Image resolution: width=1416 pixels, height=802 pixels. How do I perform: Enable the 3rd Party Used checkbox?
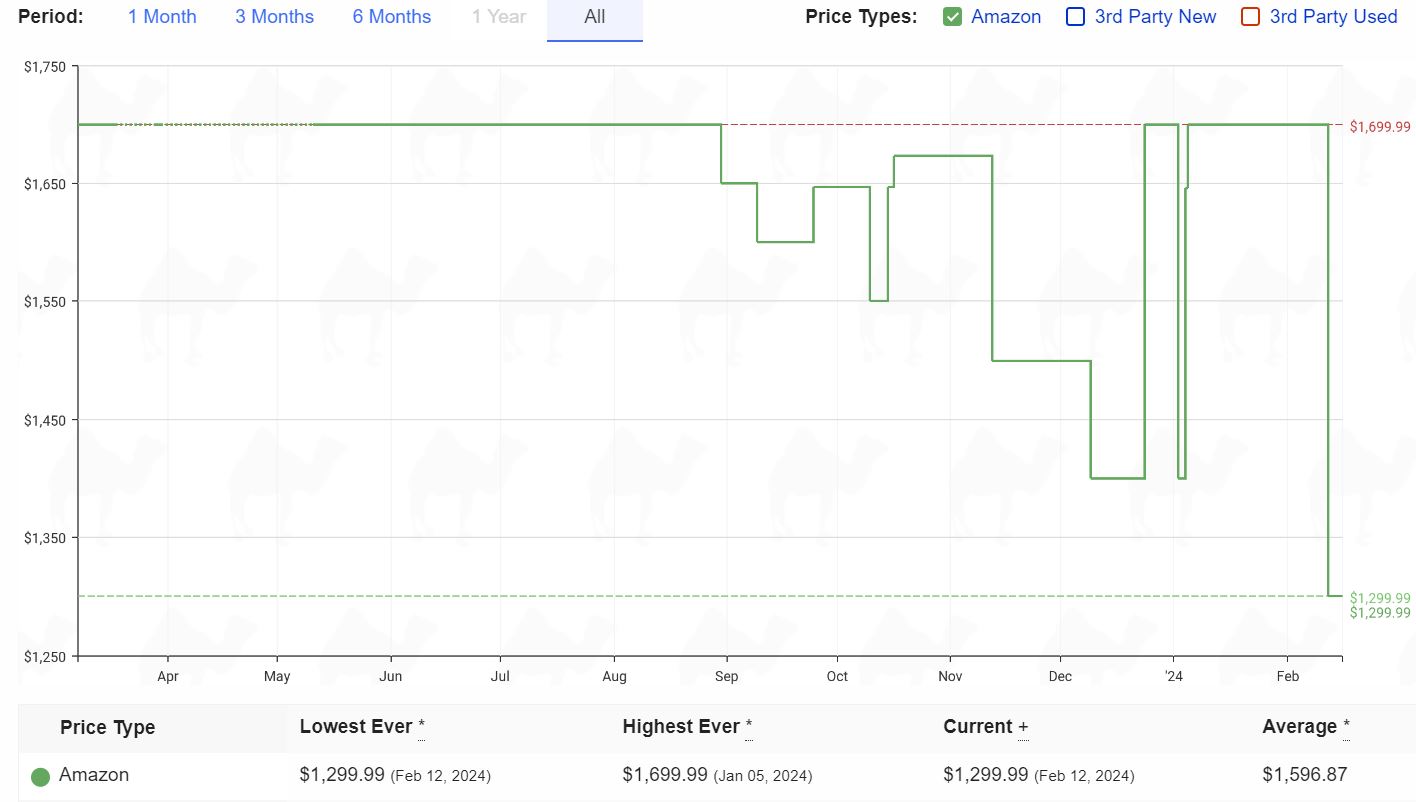coord(1250,17)
